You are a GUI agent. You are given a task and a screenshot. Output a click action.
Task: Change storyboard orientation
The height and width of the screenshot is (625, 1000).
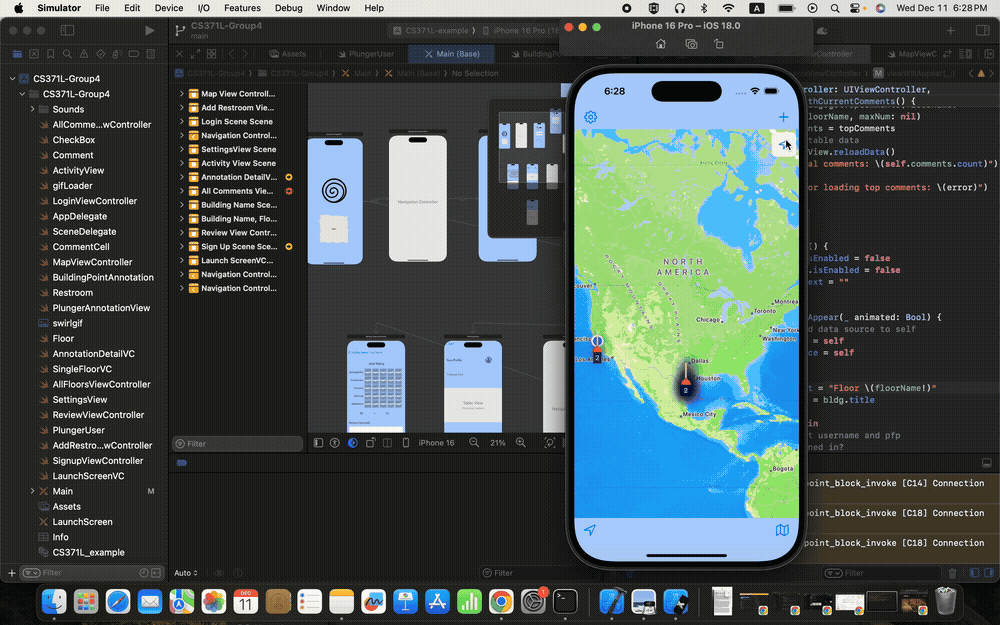(x=370, y=443)
